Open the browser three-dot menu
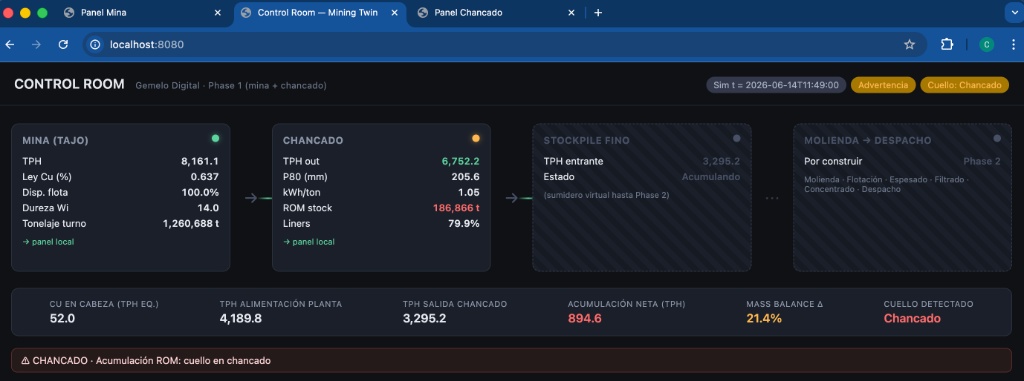This screenshot has height=381, width=1024. click(x=1014, y=44)
